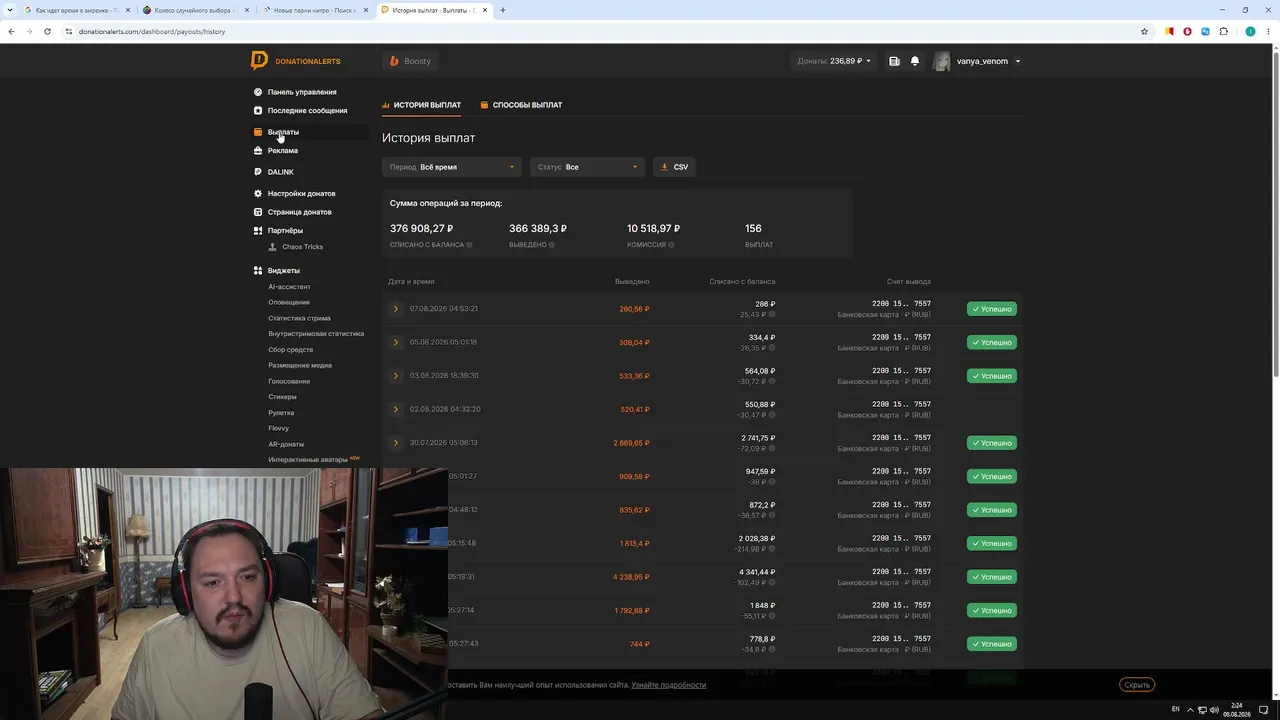Click the Выплаты wallet icon in sidebar
This screenshot has height=720, width=1280.
258,132
